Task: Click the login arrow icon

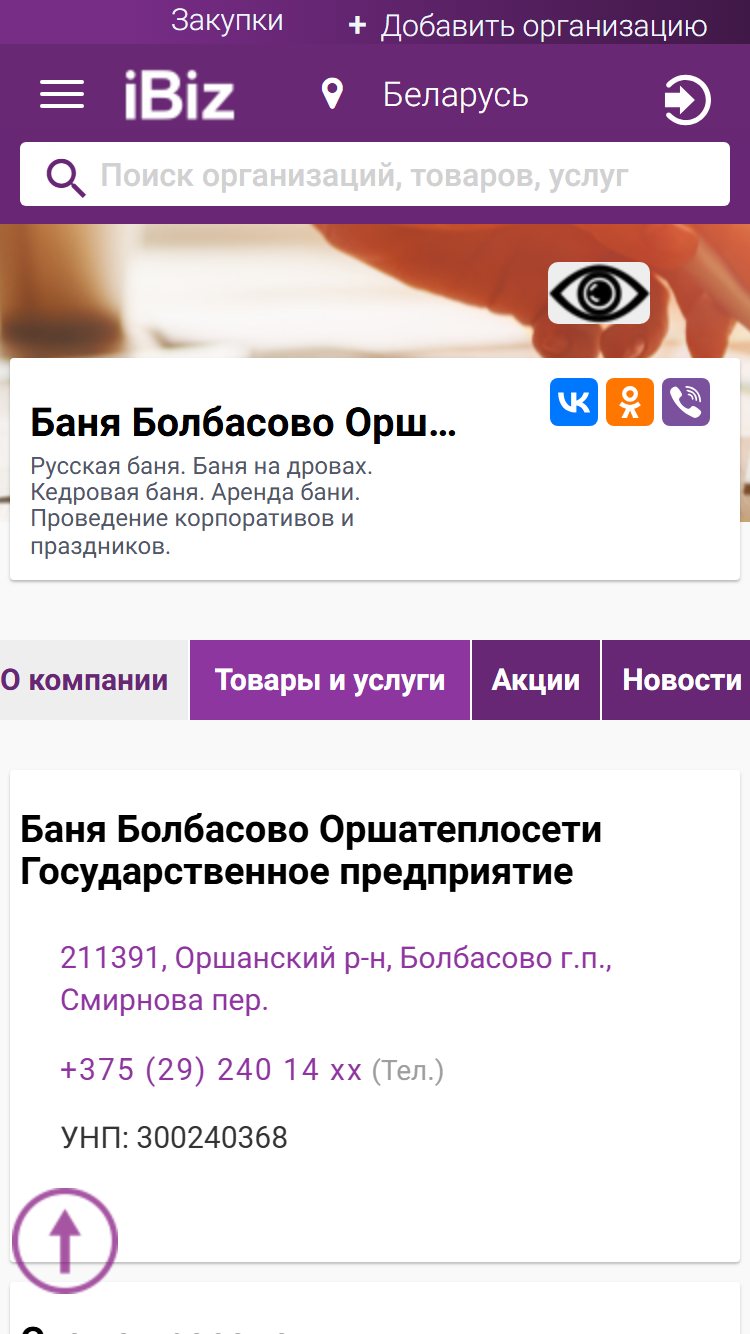Action: [687, 100]
